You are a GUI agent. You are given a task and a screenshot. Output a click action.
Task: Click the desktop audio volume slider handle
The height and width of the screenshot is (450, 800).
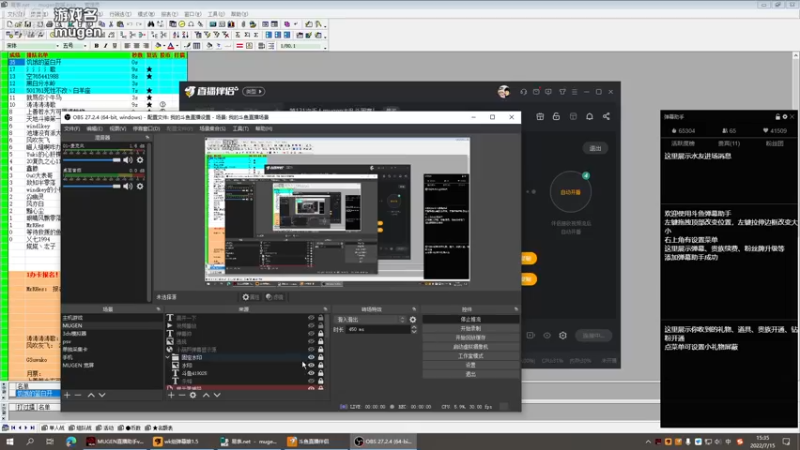click(117, 186)
